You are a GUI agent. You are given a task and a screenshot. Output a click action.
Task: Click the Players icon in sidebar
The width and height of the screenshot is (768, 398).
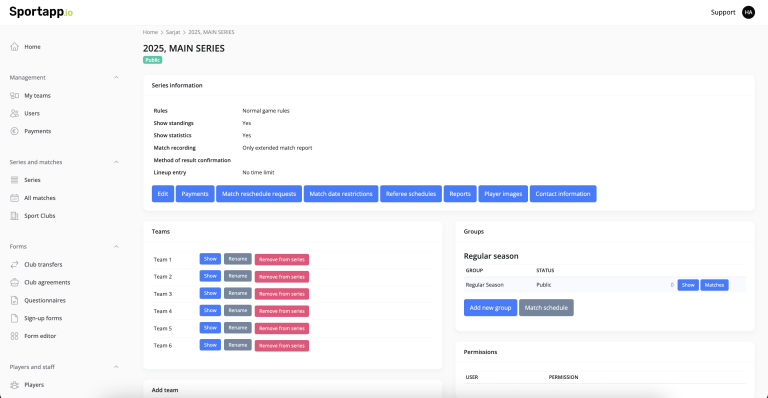click(14, 385)
